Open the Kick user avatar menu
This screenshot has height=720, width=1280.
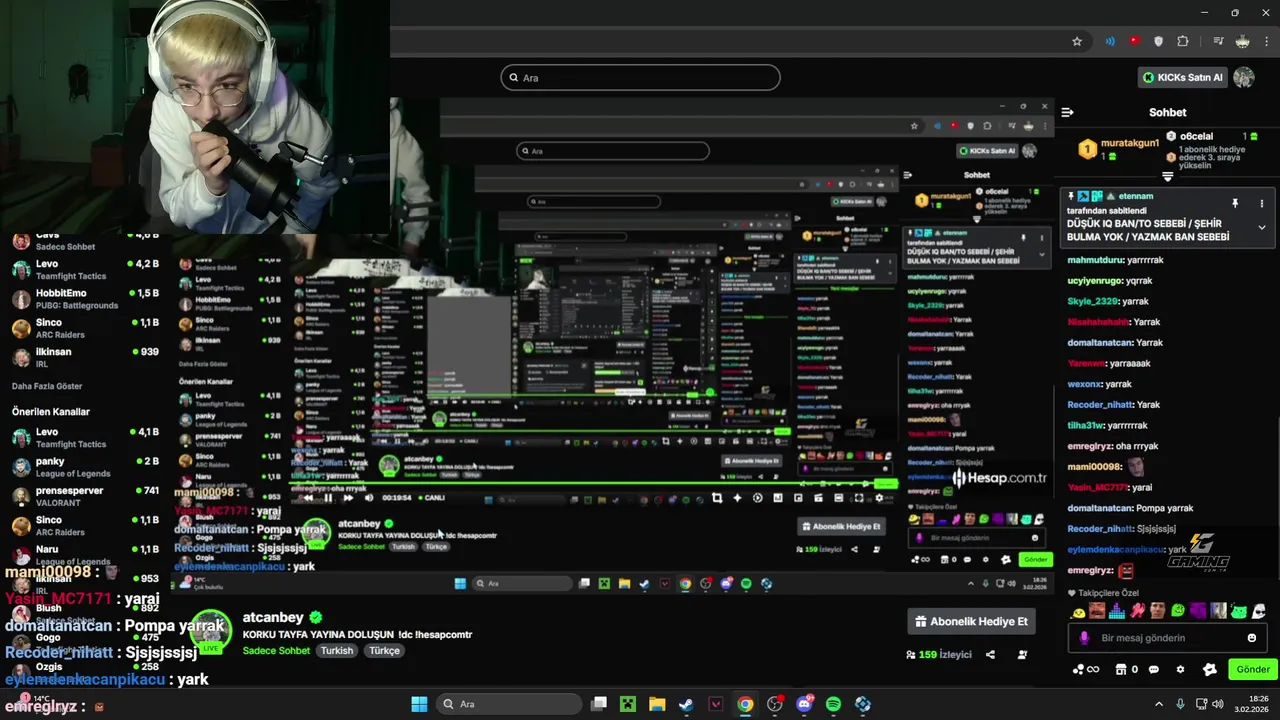(x=1244, y=77)
